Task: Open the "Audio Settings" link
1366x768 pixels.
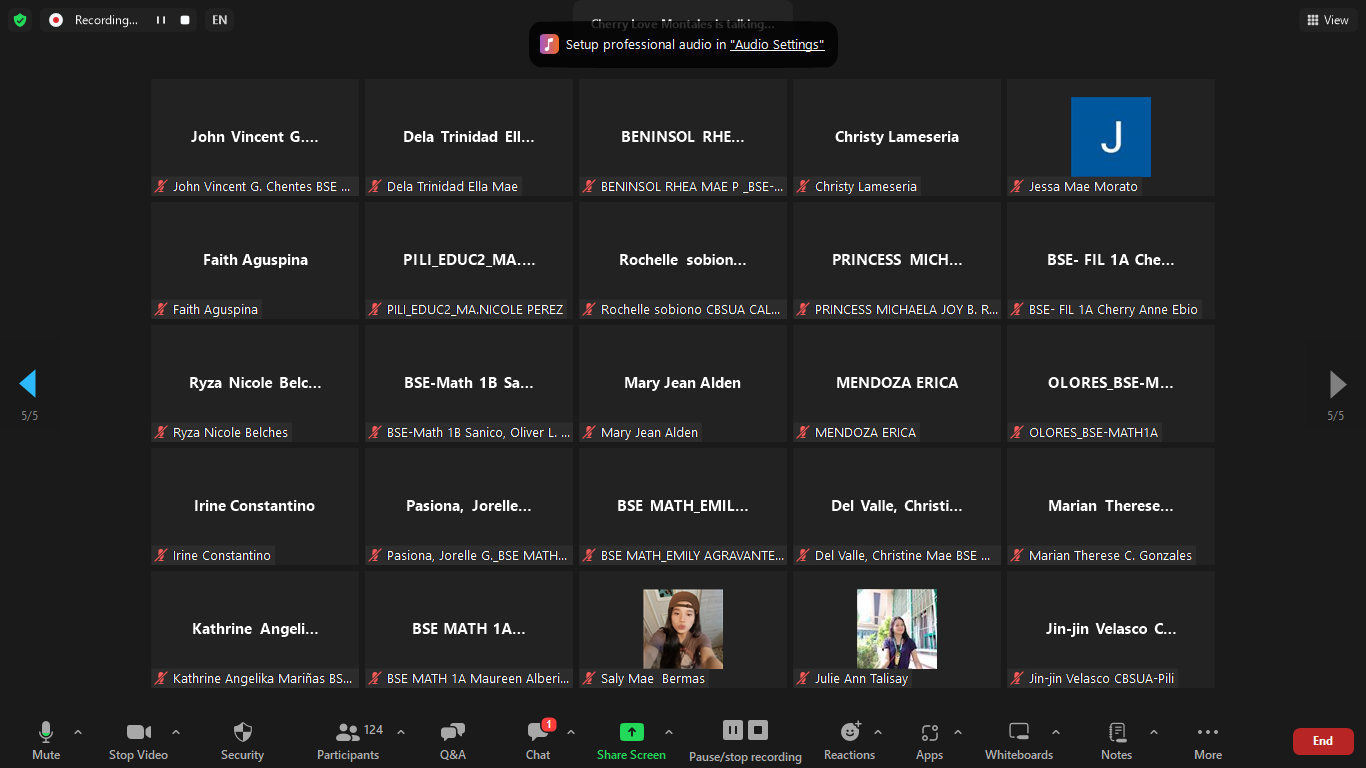Action: coord(777,45)
